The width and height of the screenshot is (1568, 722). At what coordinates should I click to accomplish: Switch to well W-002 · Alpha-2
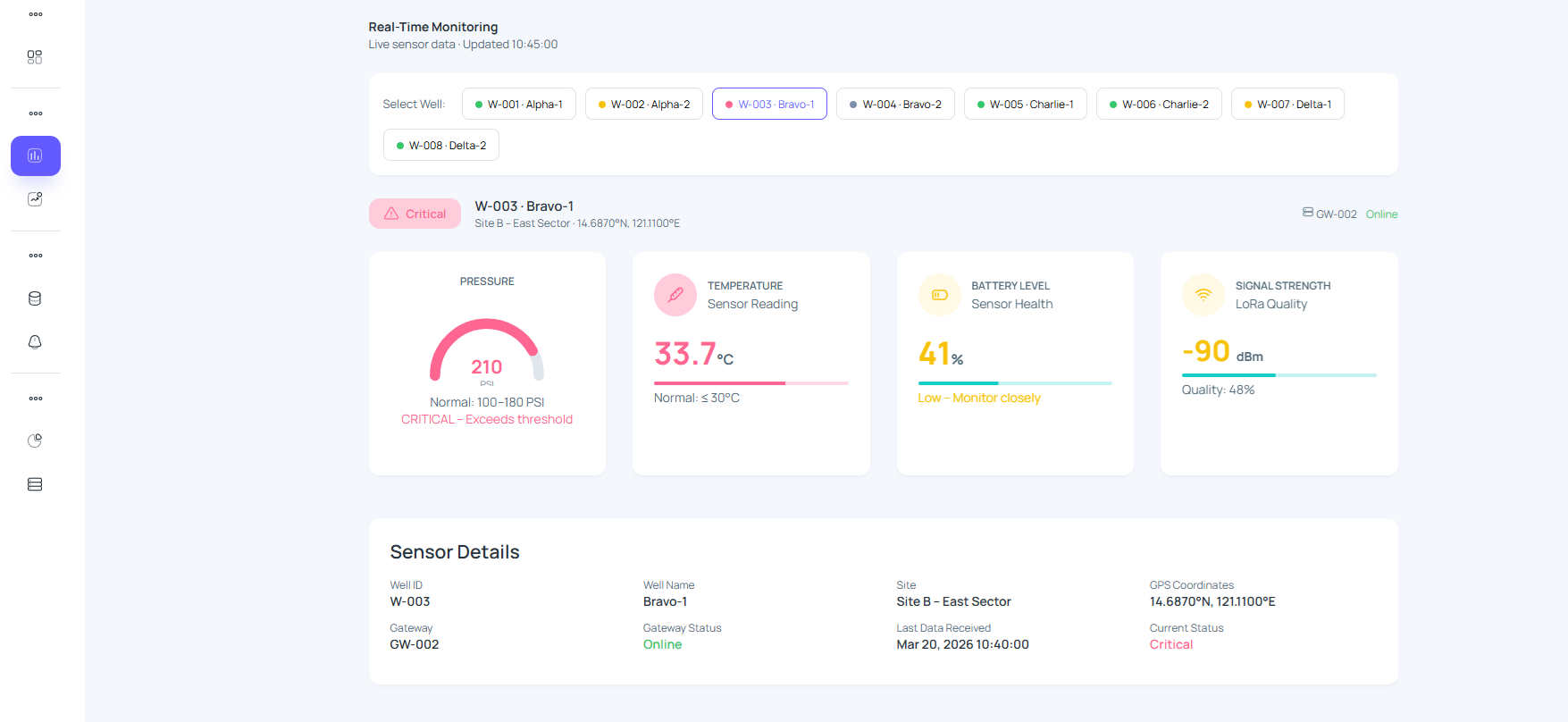643,105
